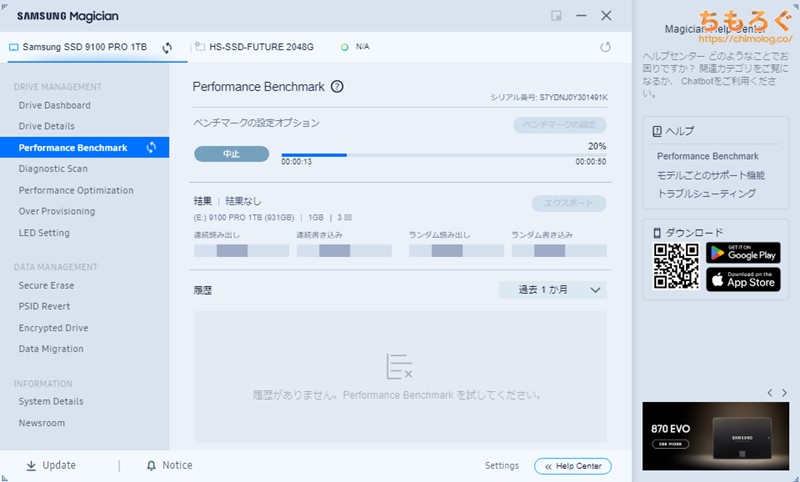Select Performance Benchmark in the sidebar
Viewport: 800px width, 482px height.
tap(85, 147)
